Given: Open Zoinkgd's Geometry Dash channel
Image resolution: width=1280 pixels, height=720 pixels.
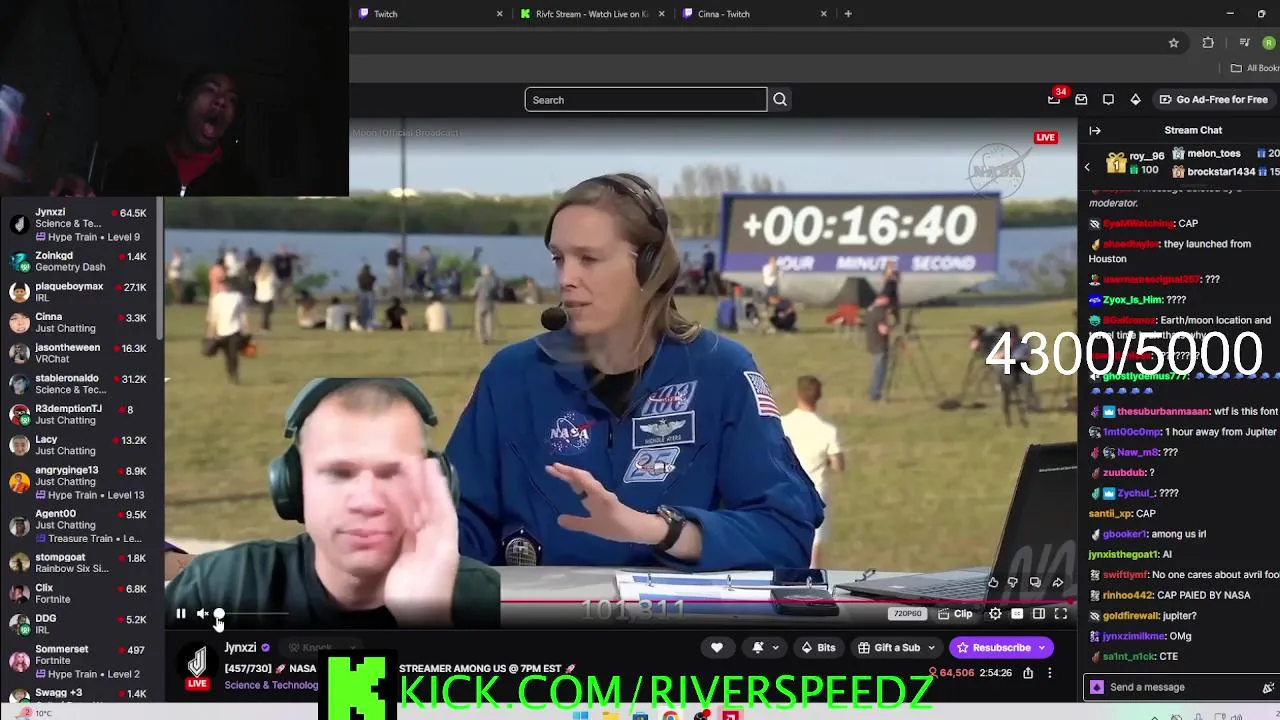Looking at the screenshot, I should click(82, 262).
